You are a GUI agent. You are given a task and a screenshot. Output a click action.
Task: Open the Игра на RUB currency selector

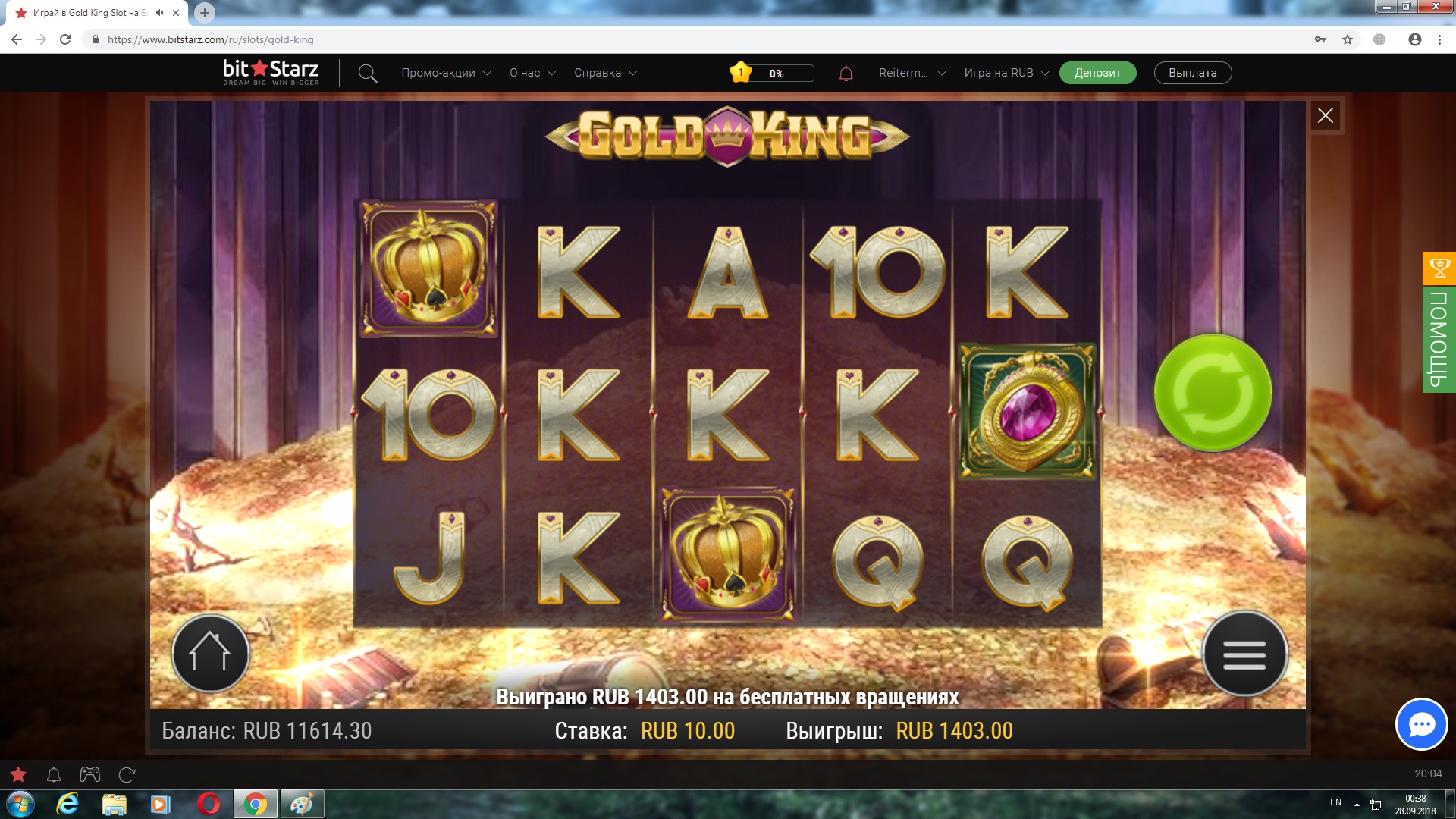click(1006, 73)
